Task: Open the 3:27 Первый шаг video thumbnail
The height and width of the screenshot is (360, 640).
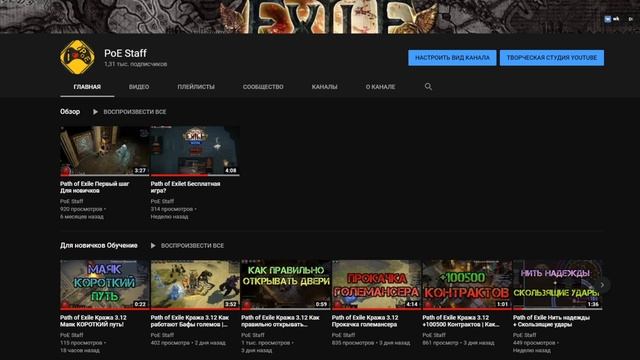Action: [104, 151]
